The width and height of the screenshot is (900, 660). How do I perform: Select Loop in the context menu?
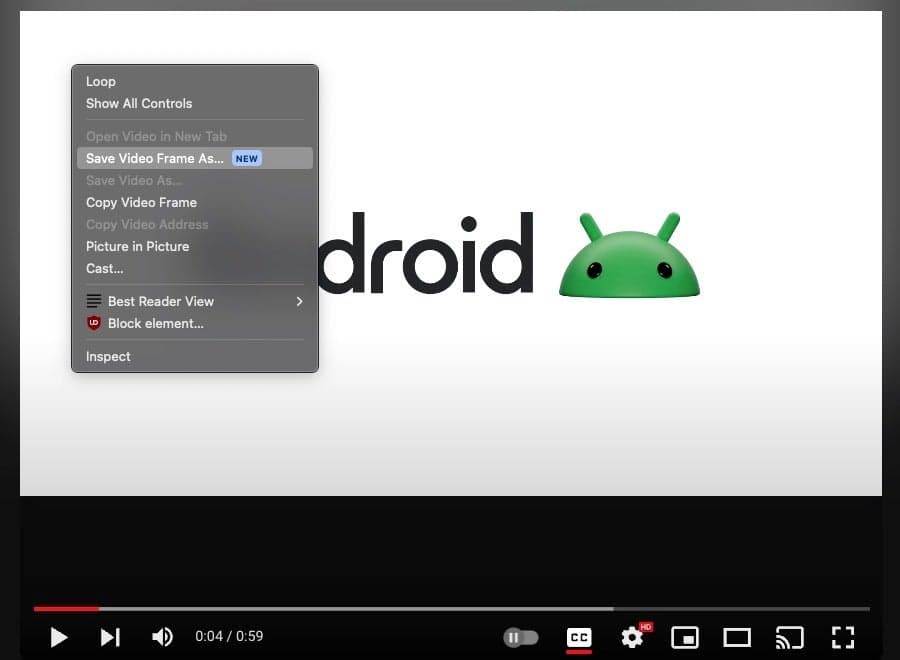pos(101,82)
